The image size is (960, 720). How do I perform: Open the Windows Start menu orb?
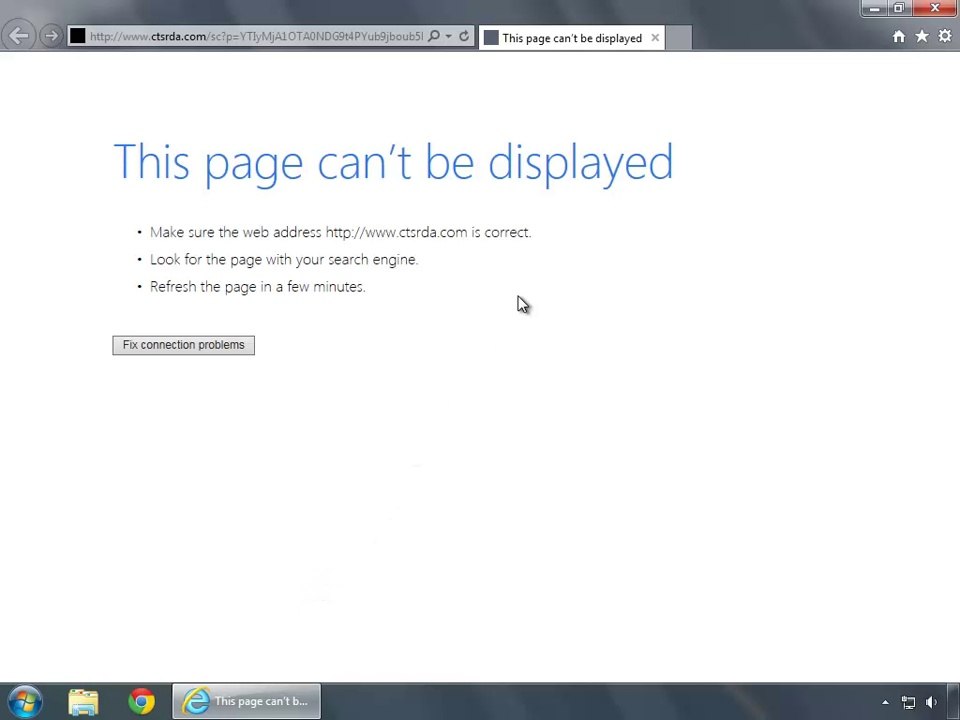coord(25,702)
